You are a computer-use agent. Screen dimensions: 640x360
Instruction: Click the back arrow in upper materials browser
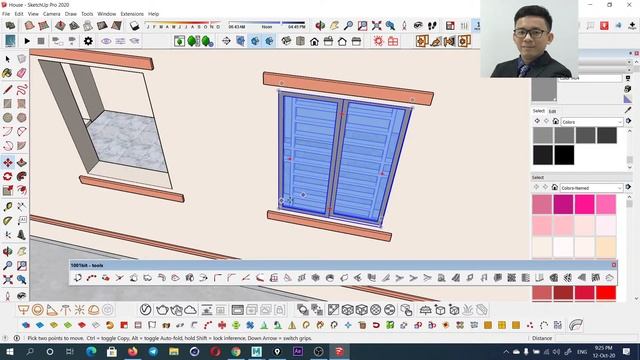(537, 121)
